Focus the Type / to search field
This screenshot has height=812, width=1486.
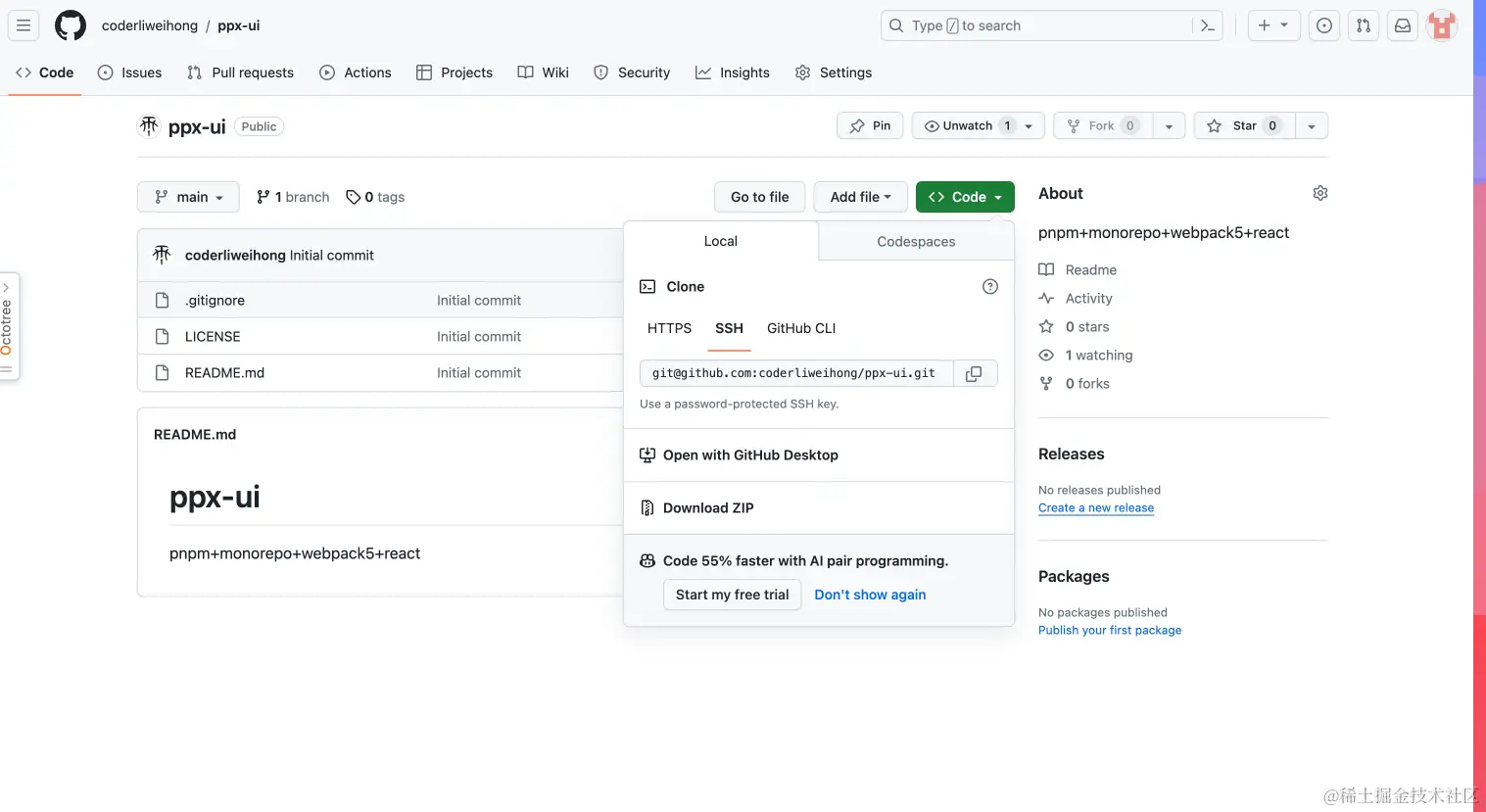[x=1052, y=25]
